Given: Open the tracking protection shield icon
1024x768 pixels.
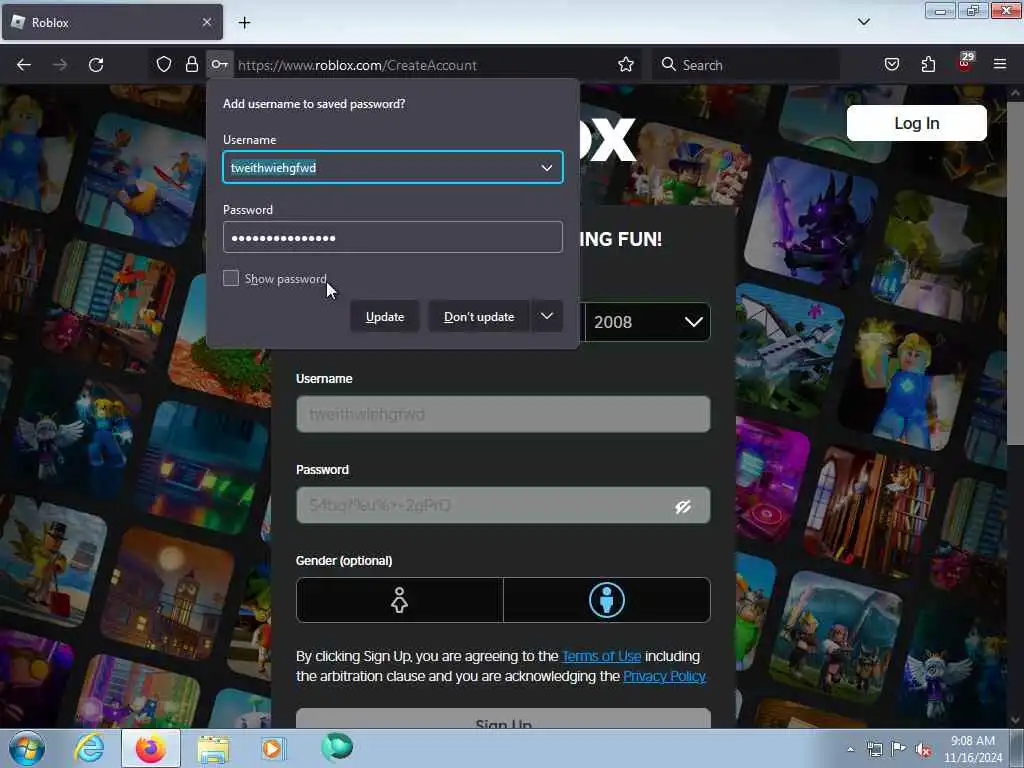Looking at the screenshot, I should tap(164, 65).
